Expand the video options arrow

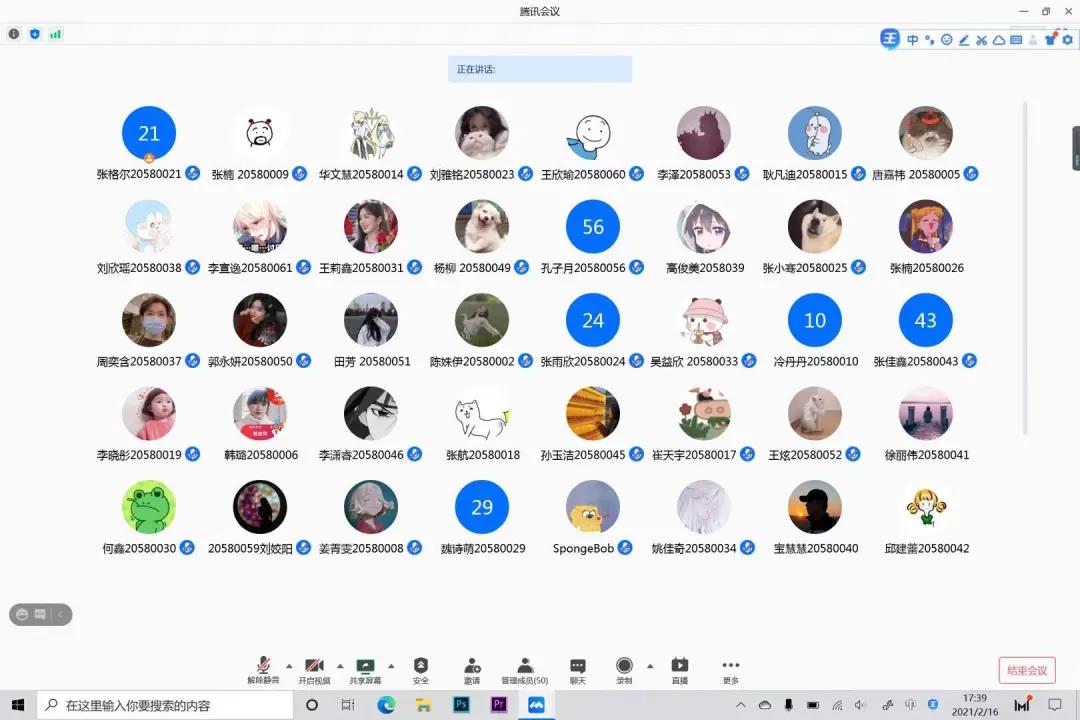[340, 665]
